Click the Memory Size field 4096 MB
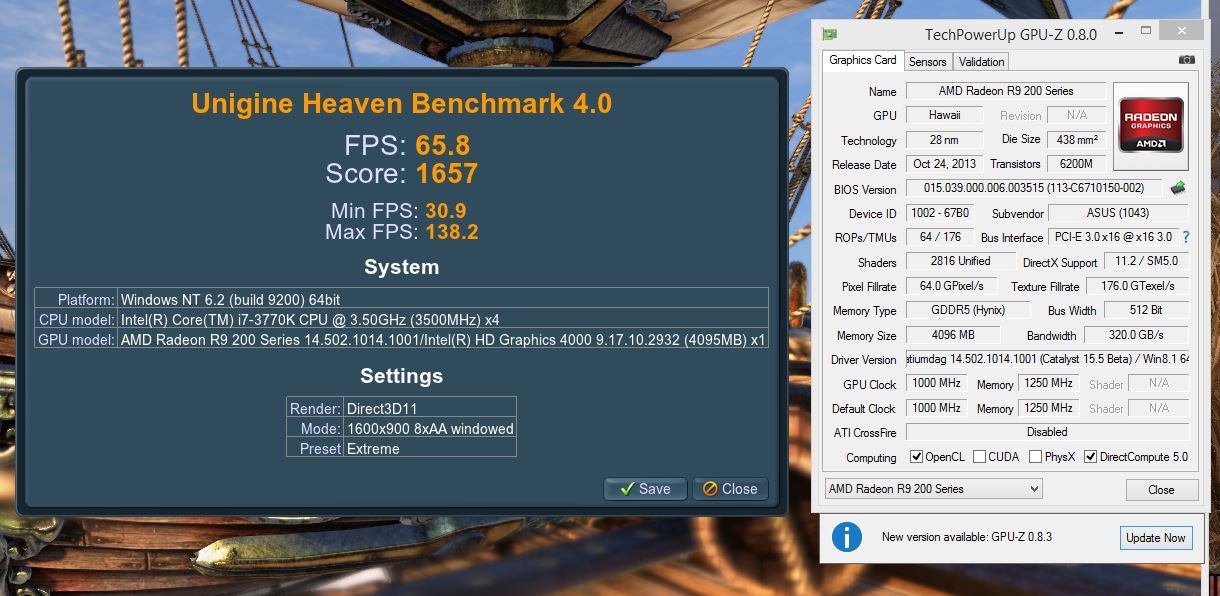 (953, 335)
